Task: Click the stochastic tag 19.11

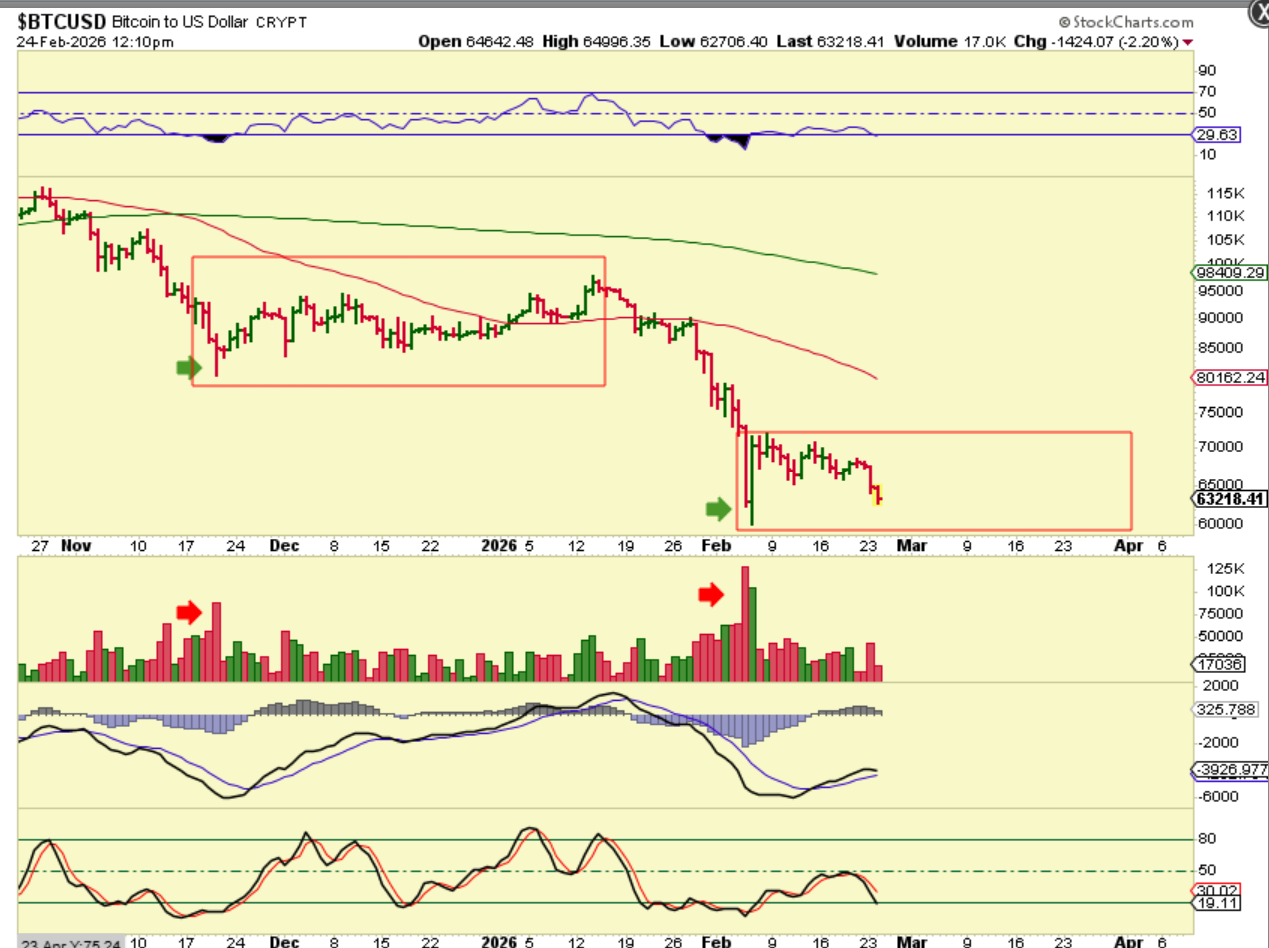Action: (x=1216, y=903)
